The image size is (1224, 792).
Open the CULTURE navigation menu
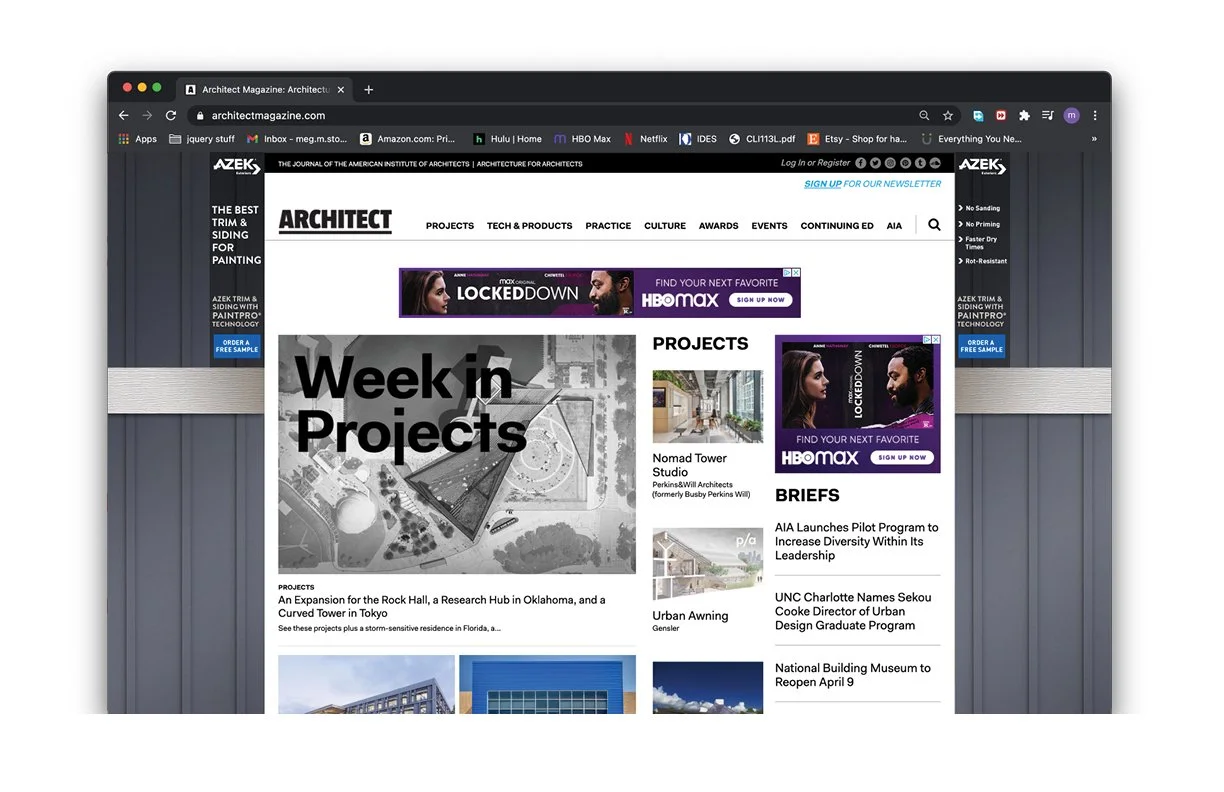point(665,226)
